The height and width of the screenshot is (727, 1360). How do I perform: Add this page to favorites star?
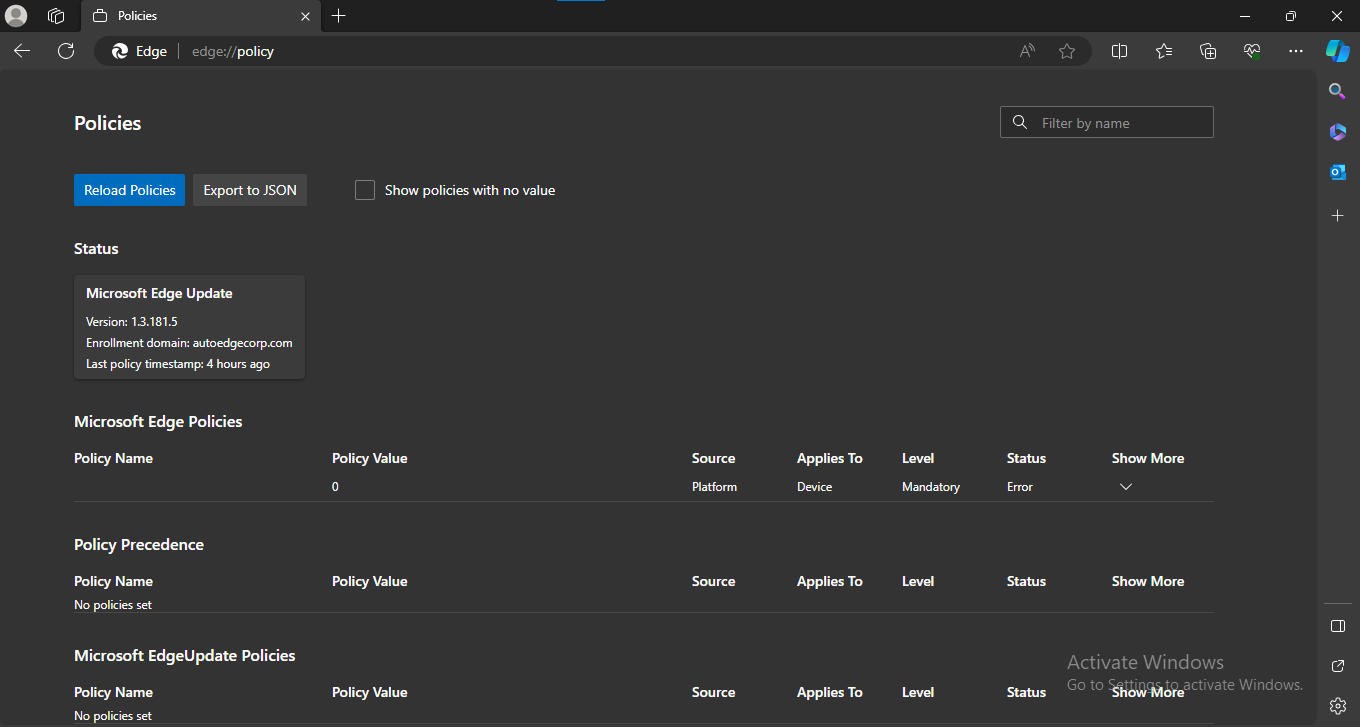1067,51
